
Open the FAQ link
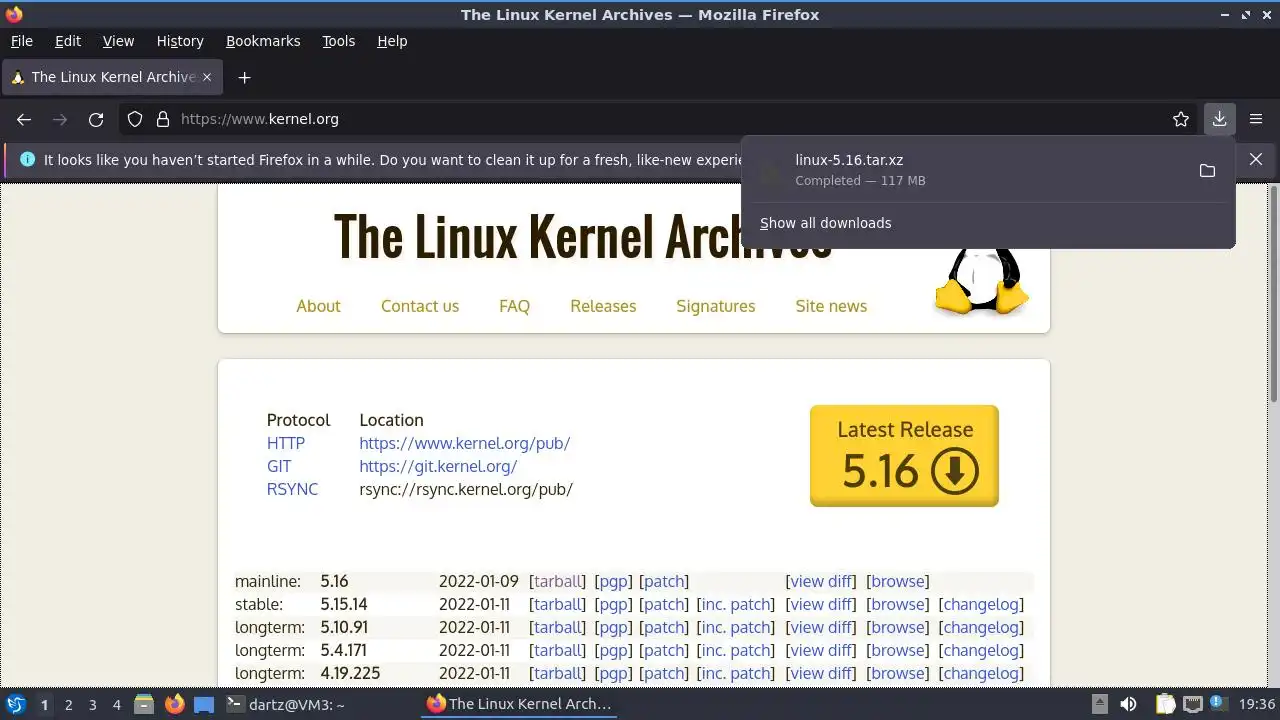[514, 306]
